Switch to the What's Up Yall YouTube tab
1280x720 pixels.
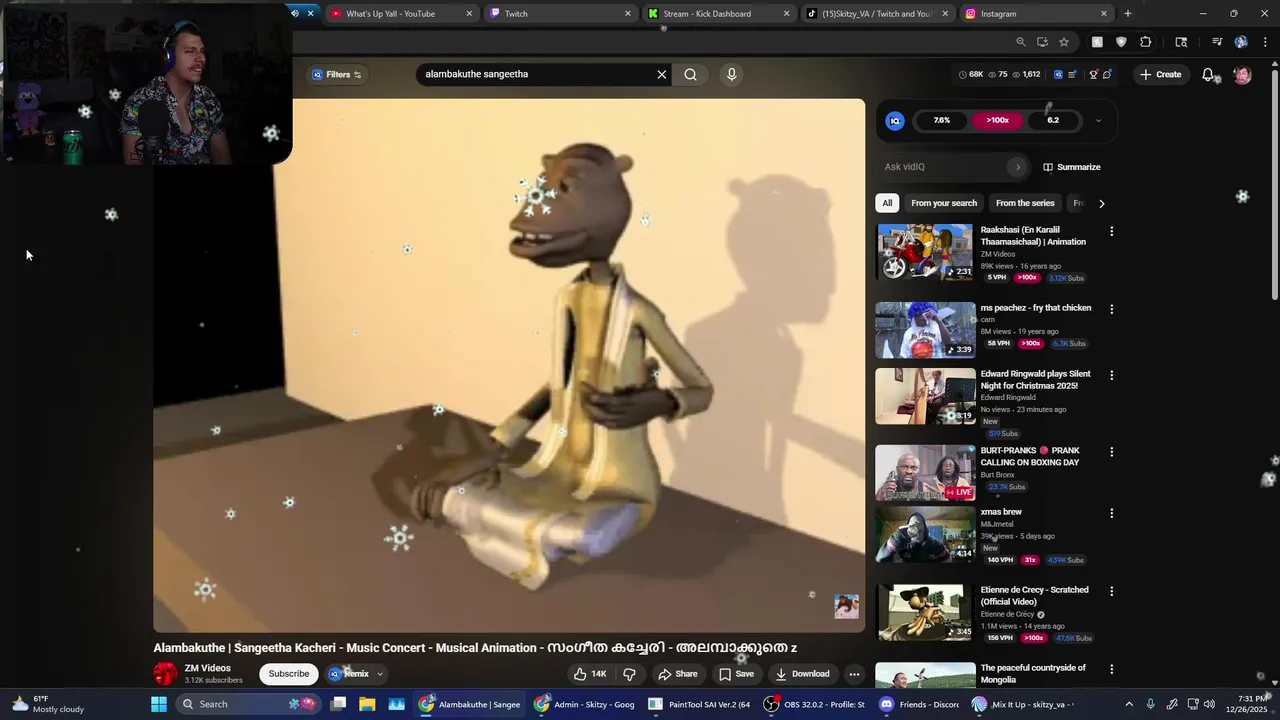point(401,14)
